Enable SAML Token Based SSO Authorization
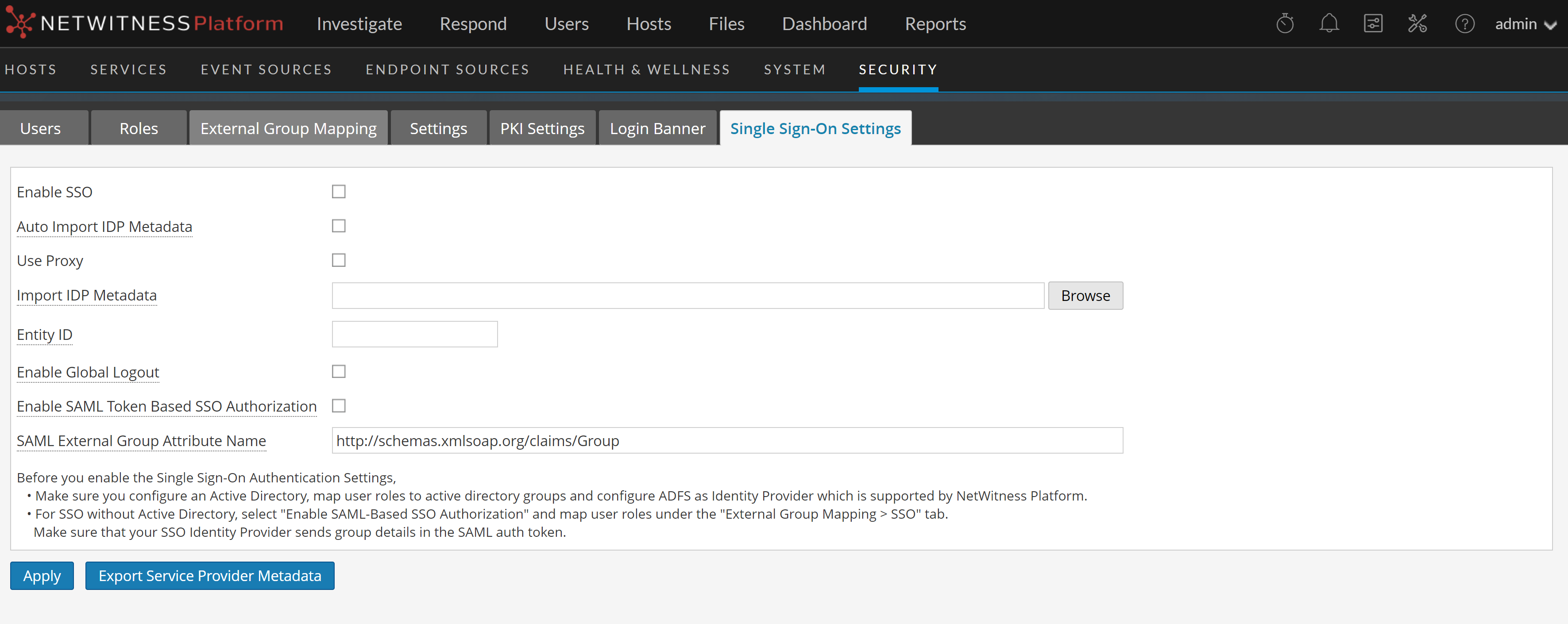Image resolution: width=1568 pixels, height=624 pixels. [x=338, y=405]
